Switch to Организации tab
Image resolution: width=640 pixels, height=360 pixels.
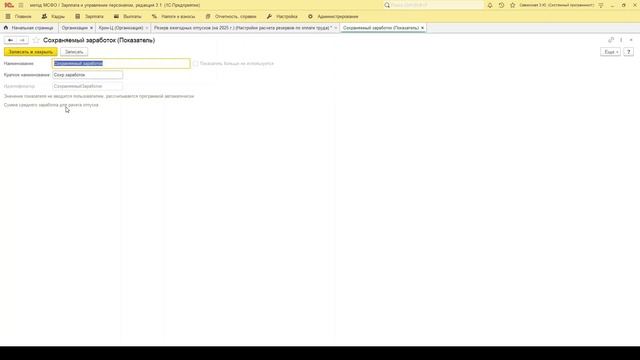point(74,28)
